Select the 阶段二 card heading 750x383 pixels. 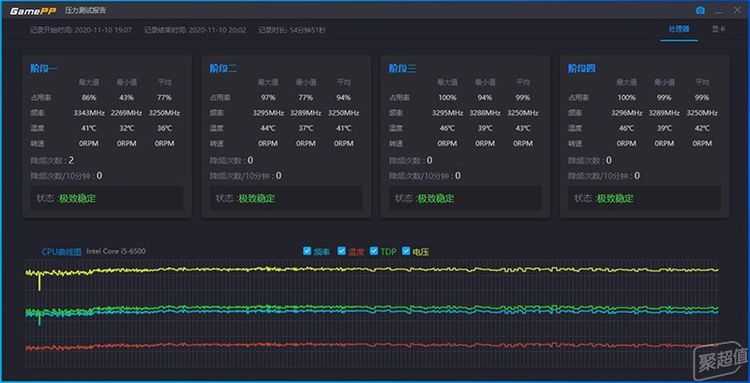coord(223,68)
